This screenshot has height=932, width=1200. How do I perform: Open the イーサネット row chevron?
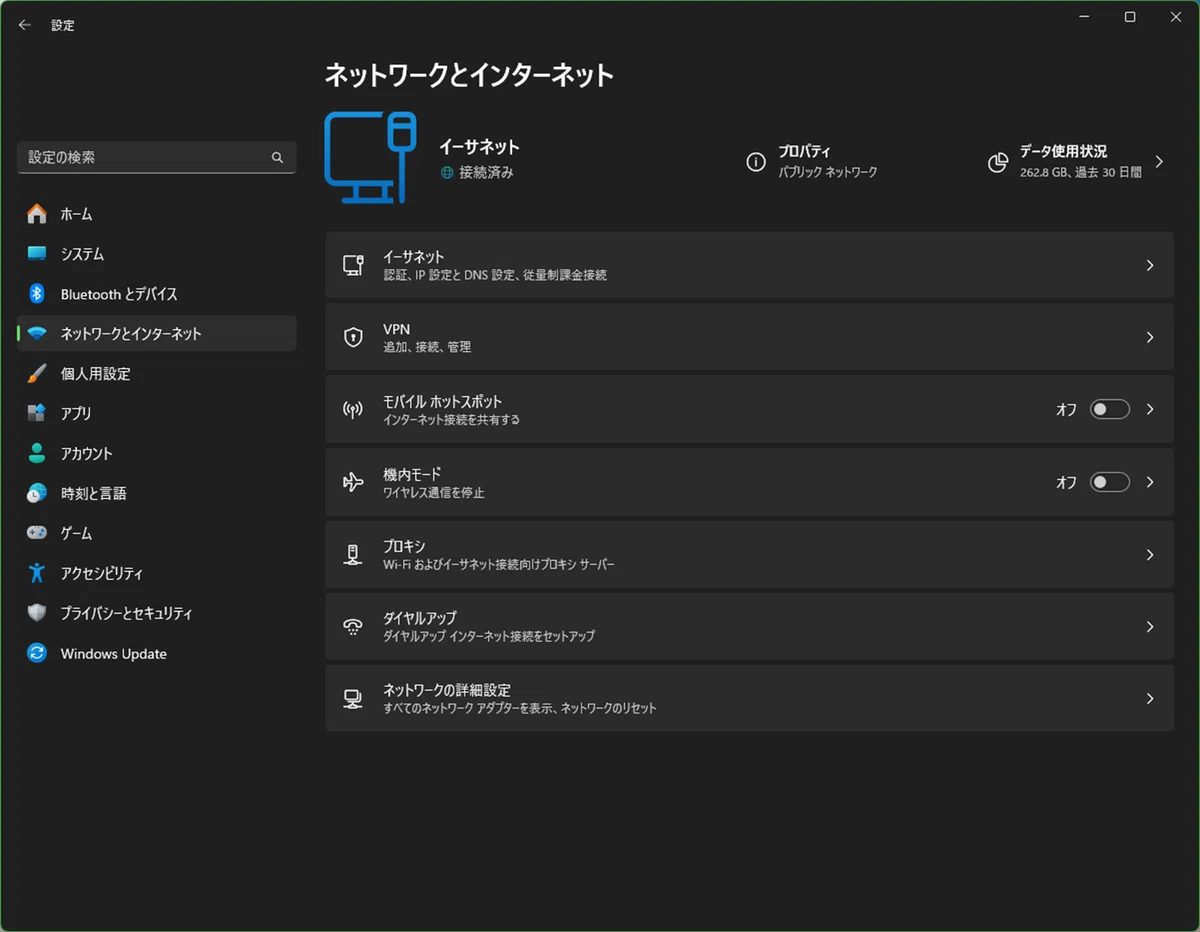1150,265
